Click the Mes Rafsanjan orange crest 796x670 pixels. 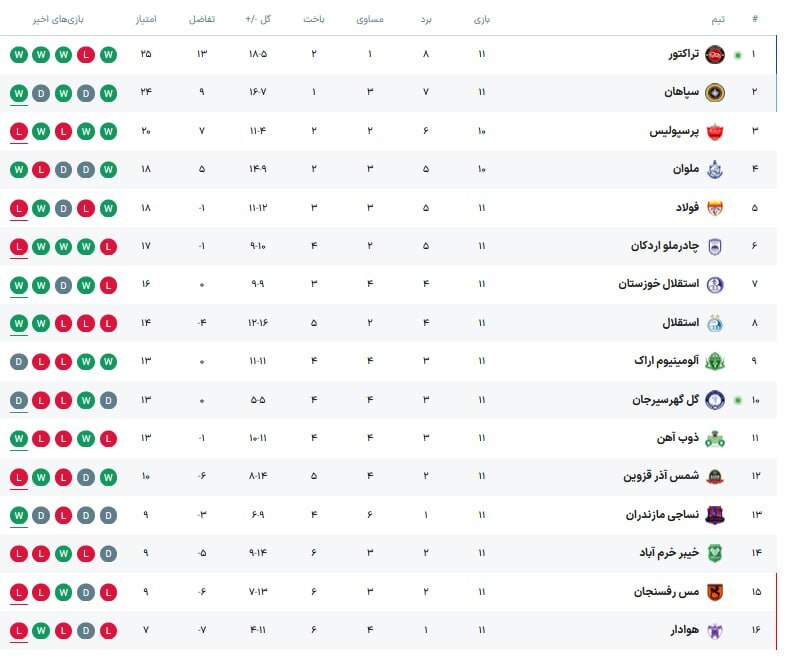pos(715,592)
